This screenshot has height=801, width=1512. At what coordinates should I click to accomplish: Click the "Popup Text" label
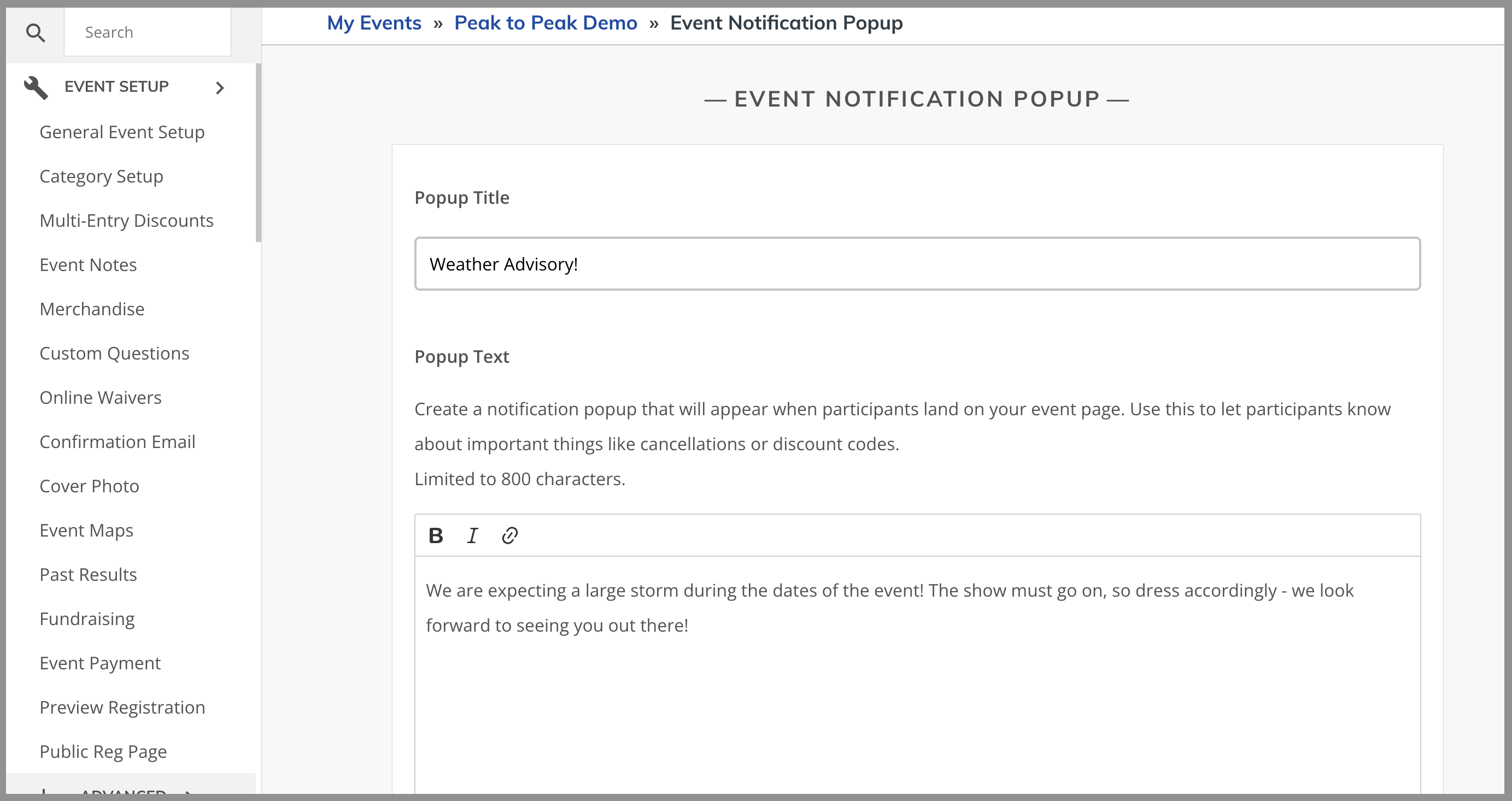click(462, 357)
